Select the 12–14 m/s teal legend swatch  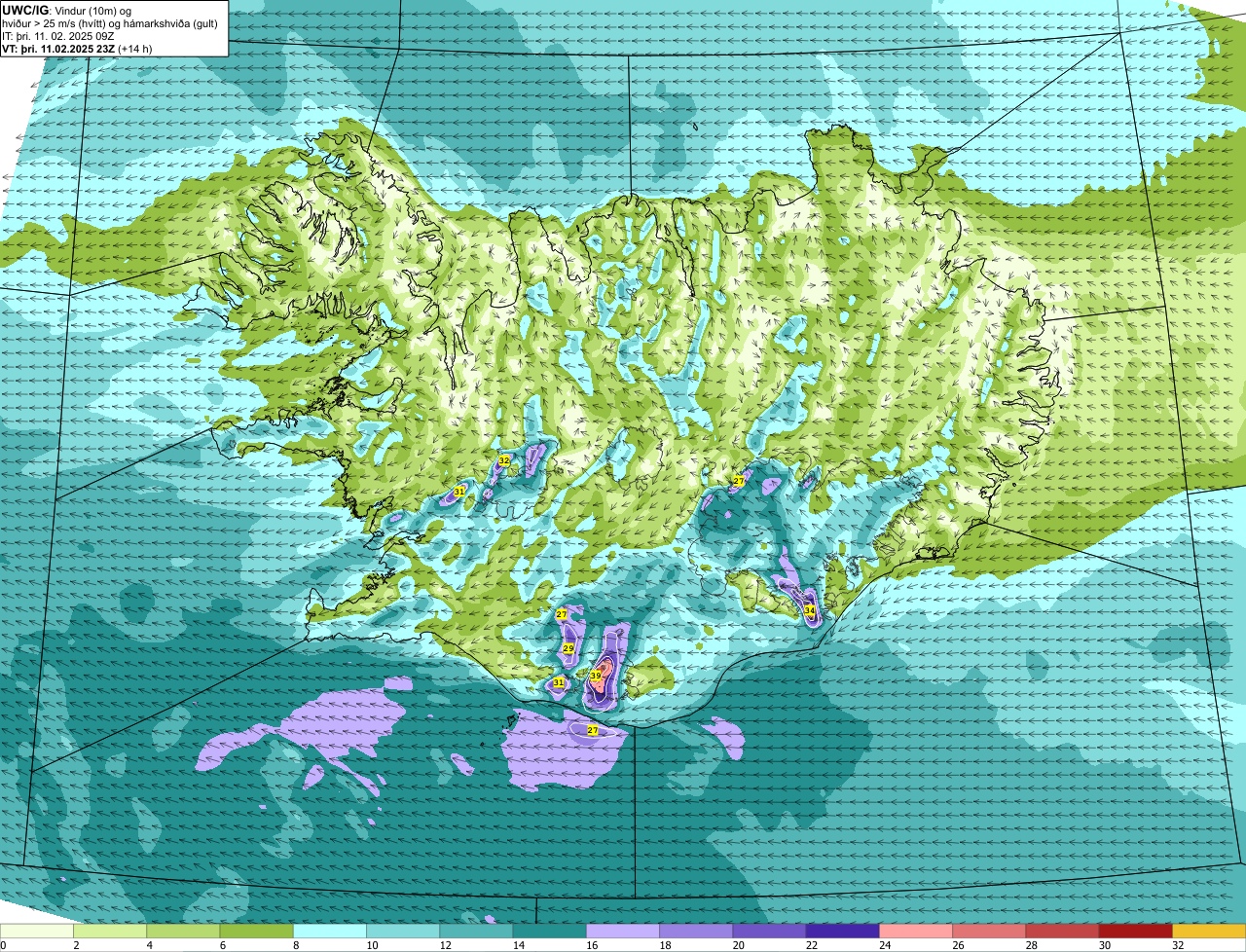pos(476,931)
